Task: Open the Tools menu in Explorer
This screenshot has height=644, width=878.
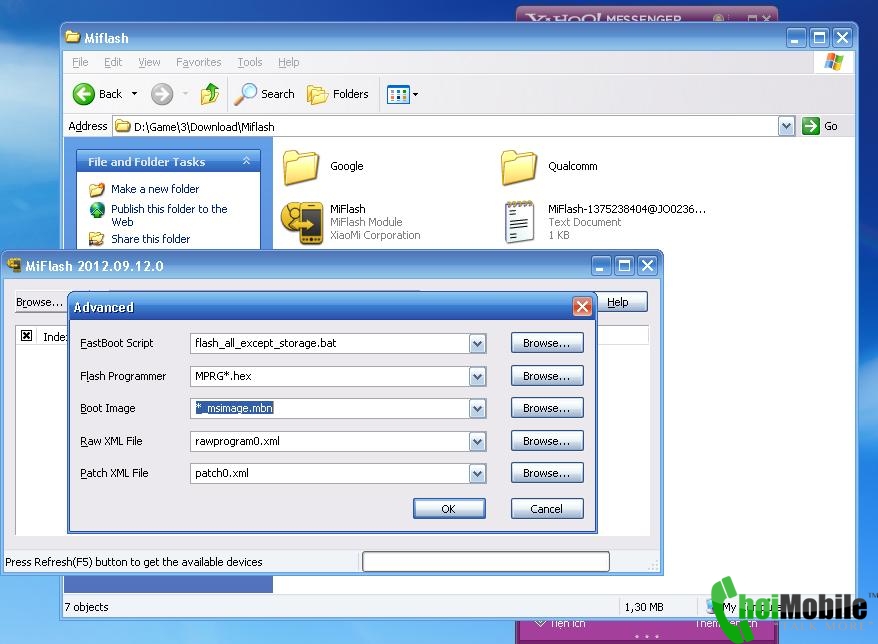Action: [250, 62]
